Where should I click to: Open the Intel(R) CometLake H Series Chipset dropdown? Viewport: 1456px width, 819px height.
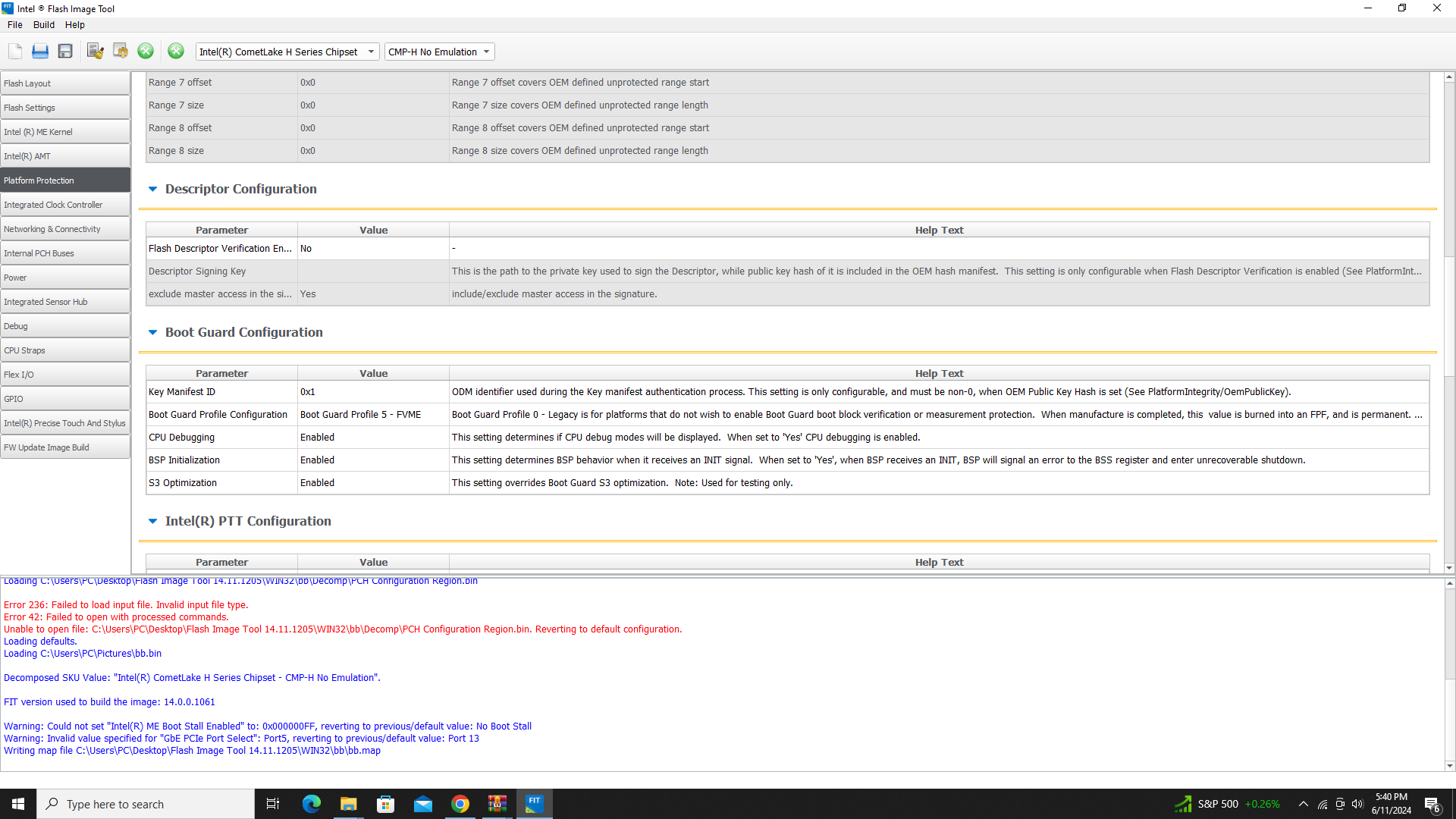point(287,52)
